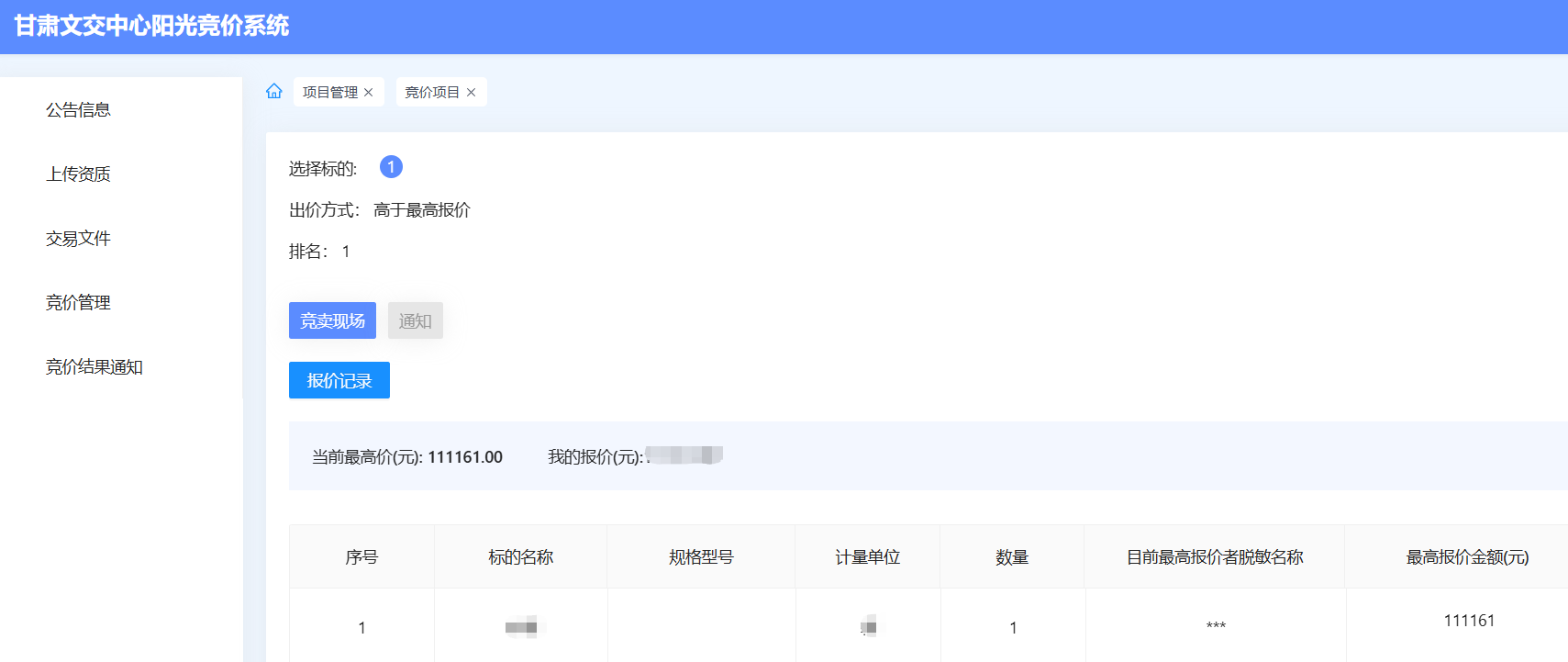
Task: Click the 高于最高报价 bidding method text
Action: (422, 210)
